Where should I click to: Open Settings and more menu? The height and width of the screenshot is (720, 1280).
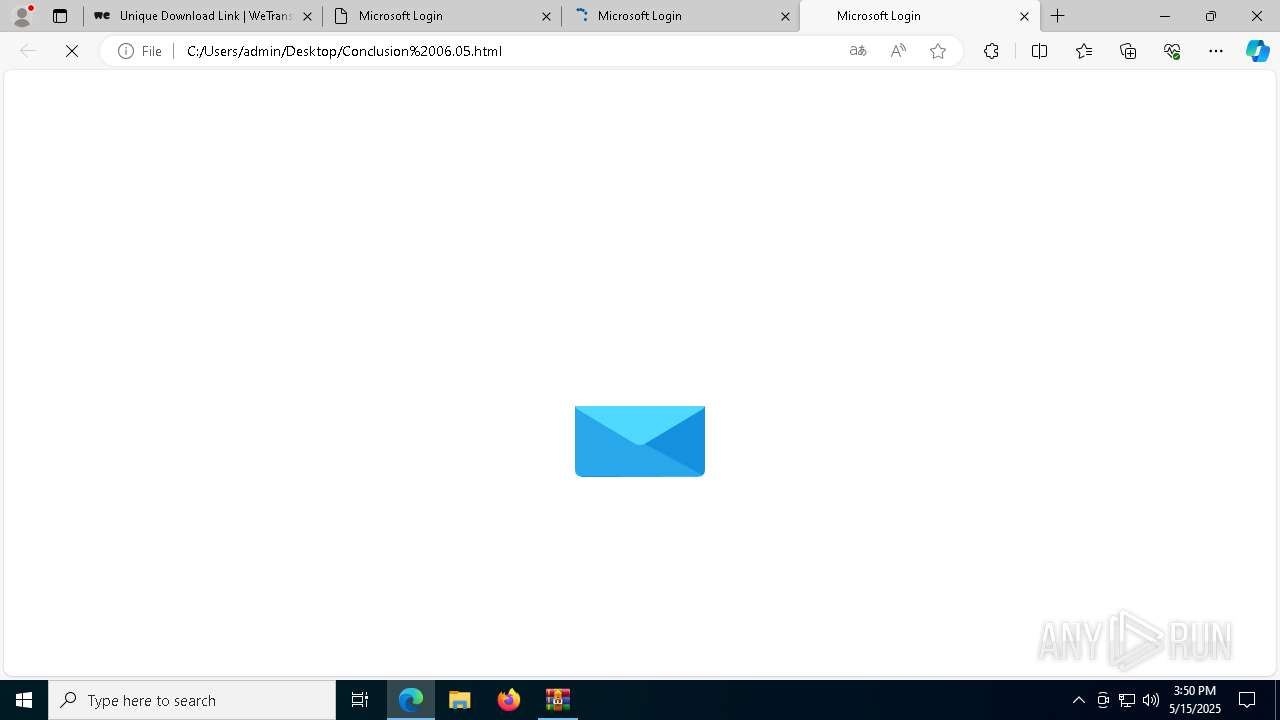click(x=1216, y=51)
